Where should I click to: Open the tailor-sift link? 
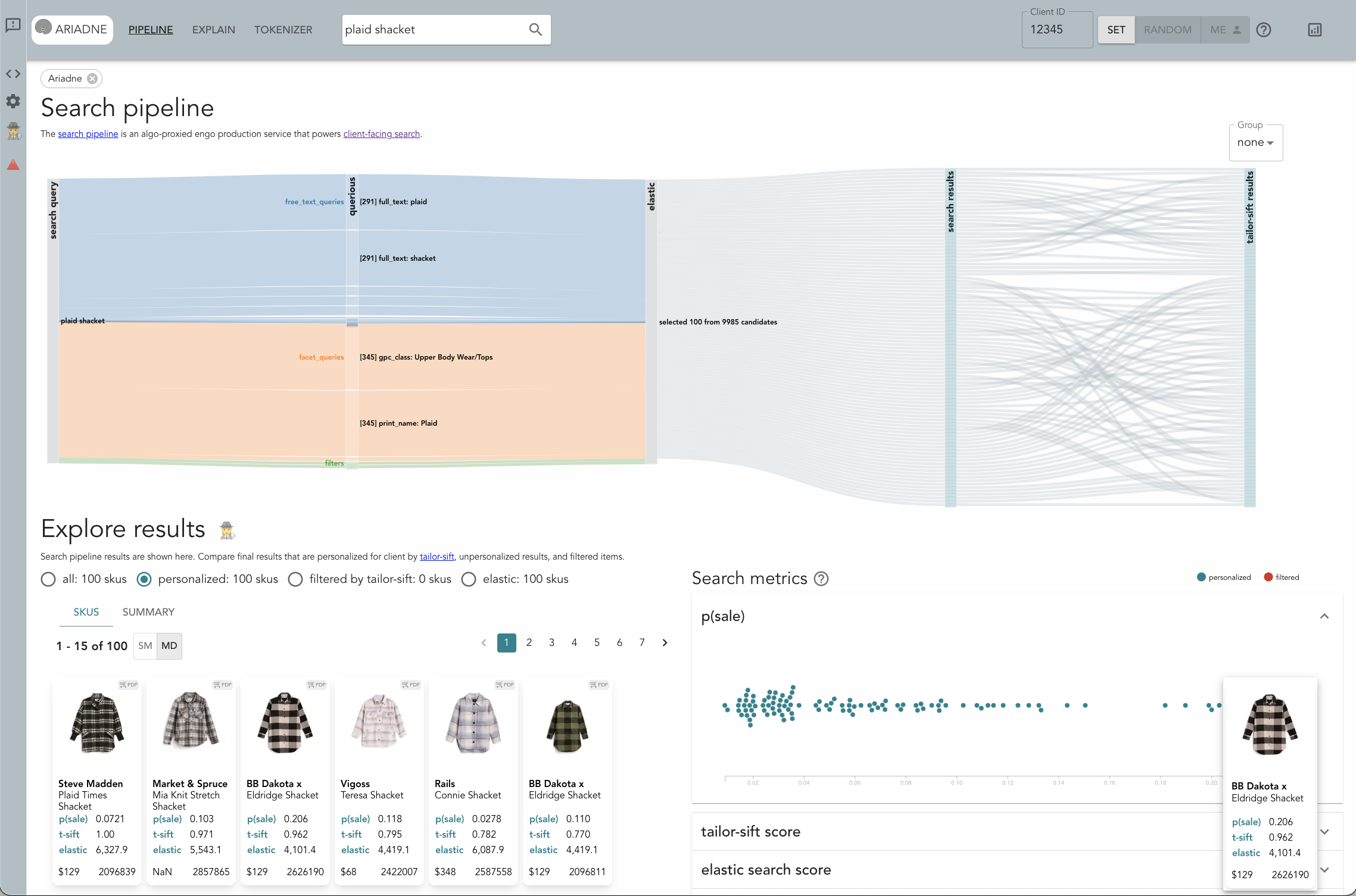[x=437, y=557]
